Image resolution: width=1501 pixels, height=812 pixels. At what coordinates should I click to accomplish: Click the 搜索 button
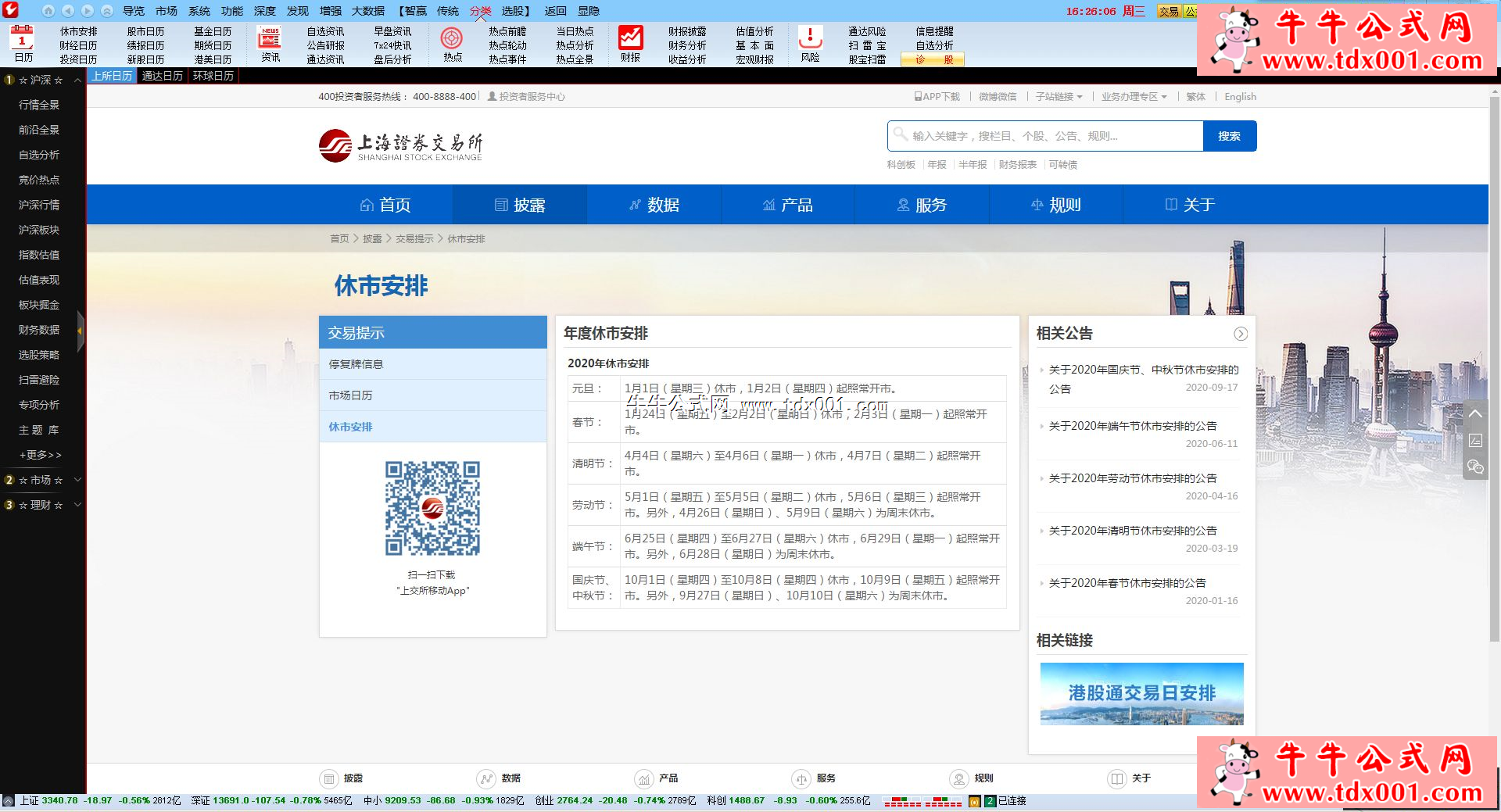tap(1230, 136)
